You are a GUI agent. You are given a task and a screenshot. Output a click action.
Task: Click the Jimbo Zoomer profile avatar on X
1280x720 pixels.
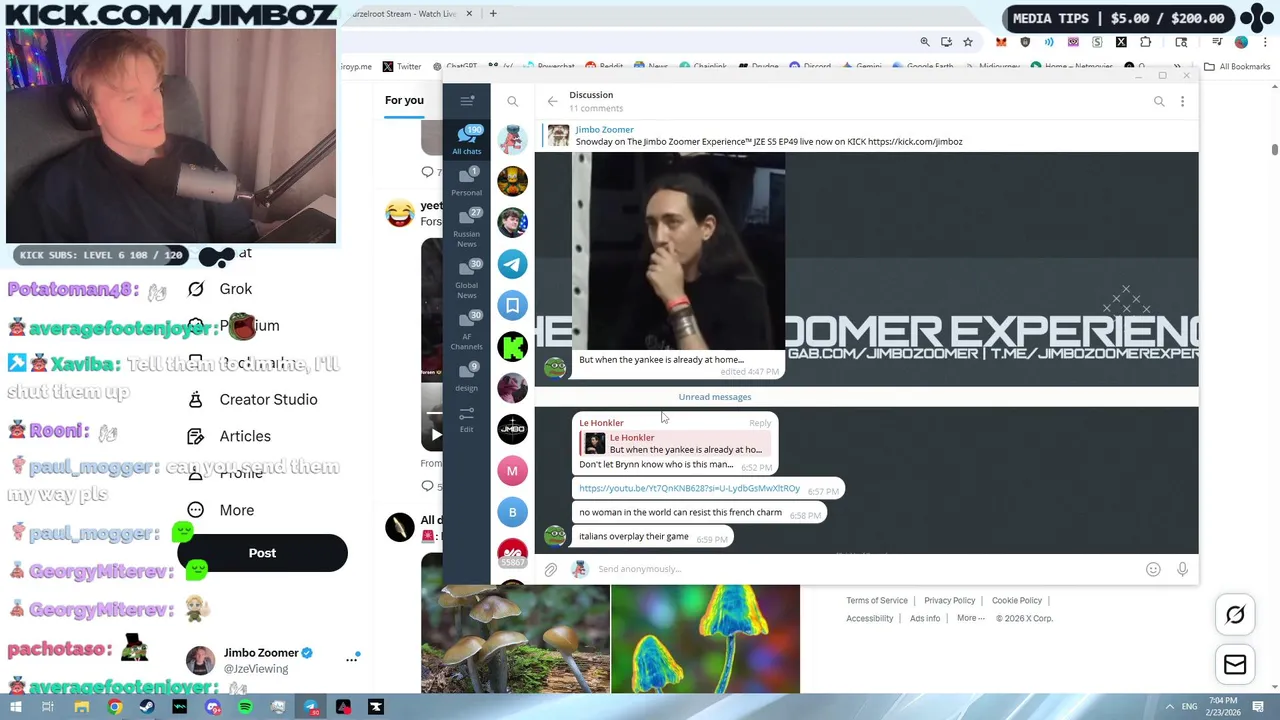click(200, 660)
